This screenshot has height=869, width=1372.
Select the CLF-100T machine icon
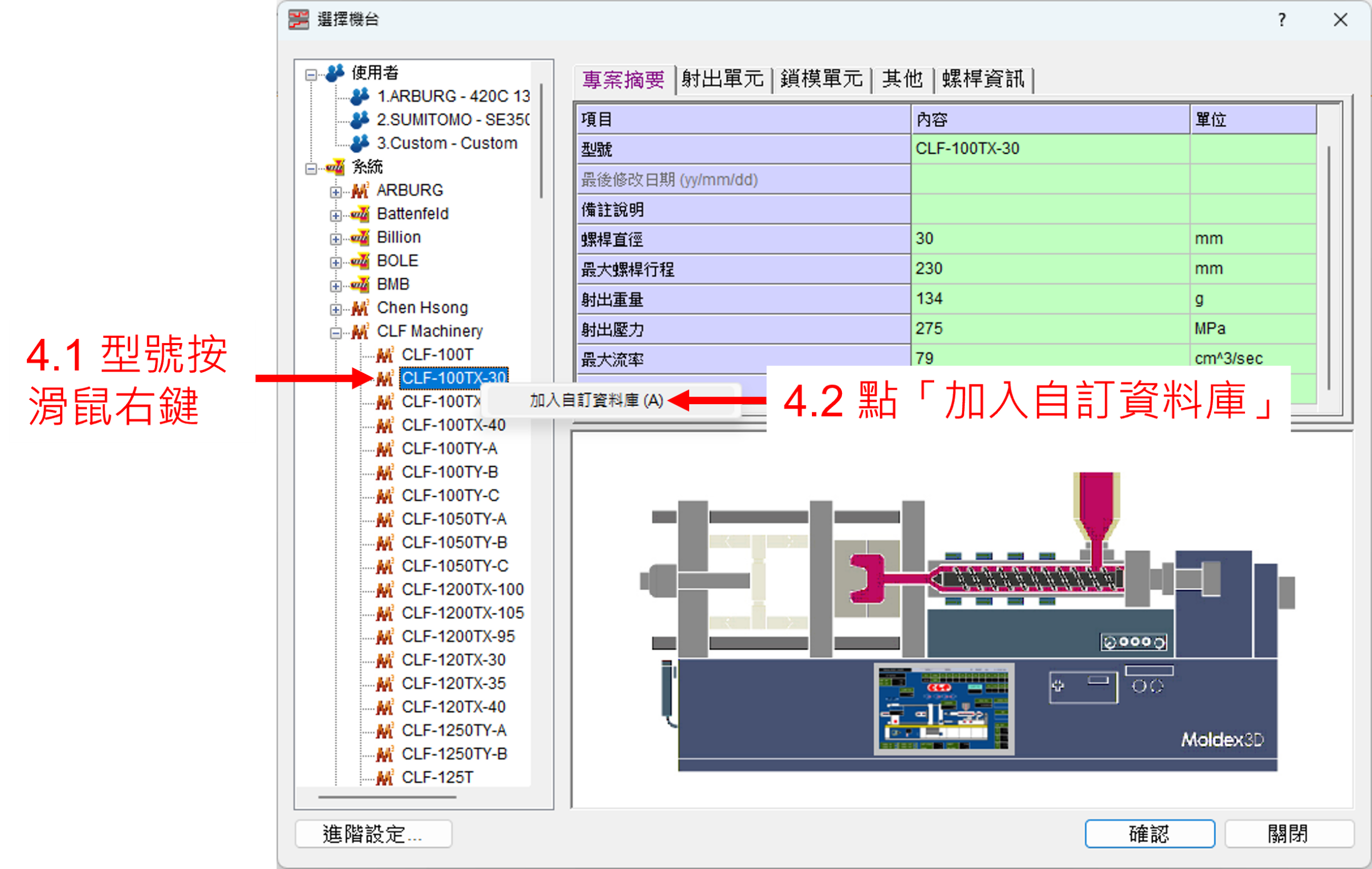pyautogui.click(x=385, y=353)
